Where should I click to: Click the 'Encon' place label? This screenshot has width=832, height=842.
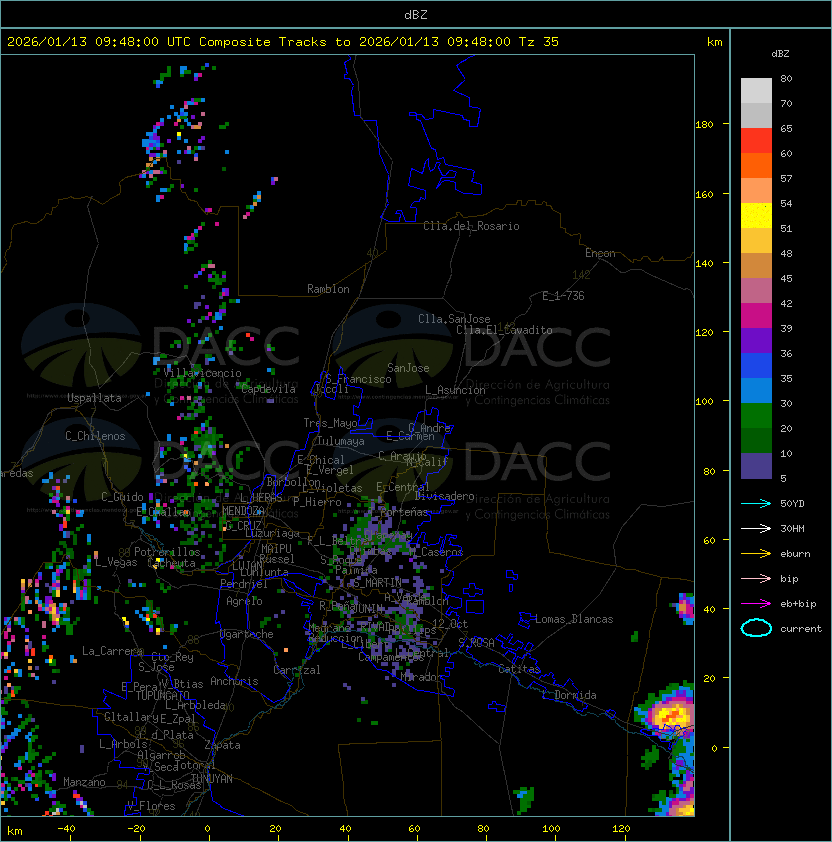(x=600, y=253)
